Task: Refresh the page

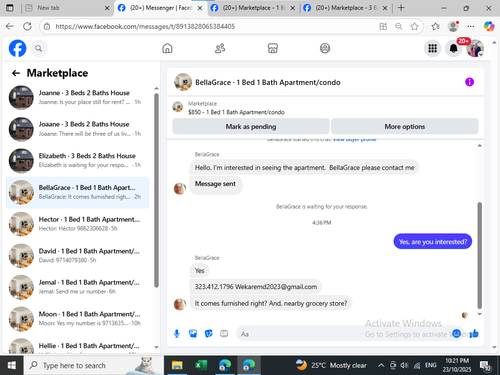Action: point(27,26)
